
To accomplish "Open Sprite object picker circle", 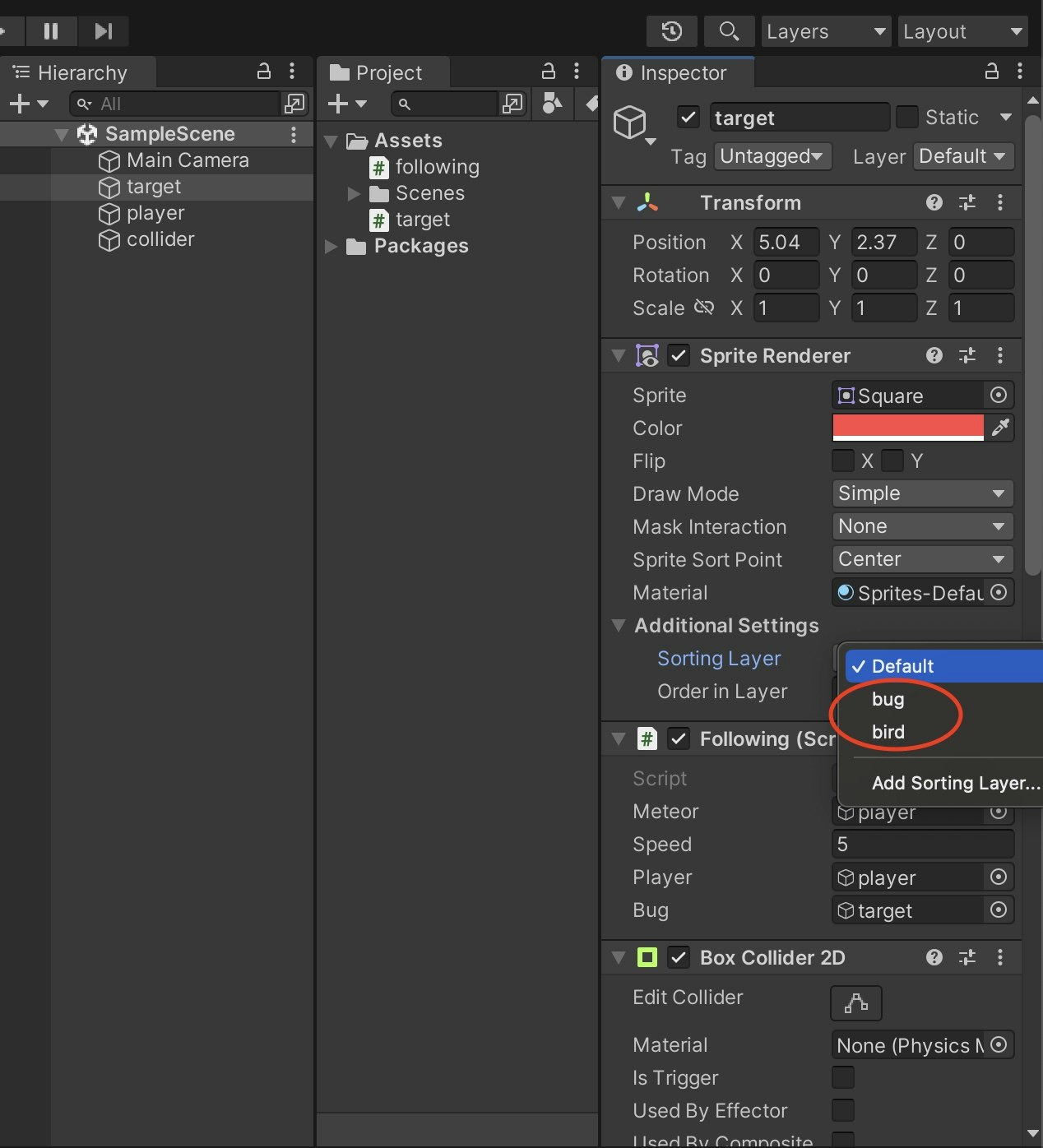I will 999,395.
